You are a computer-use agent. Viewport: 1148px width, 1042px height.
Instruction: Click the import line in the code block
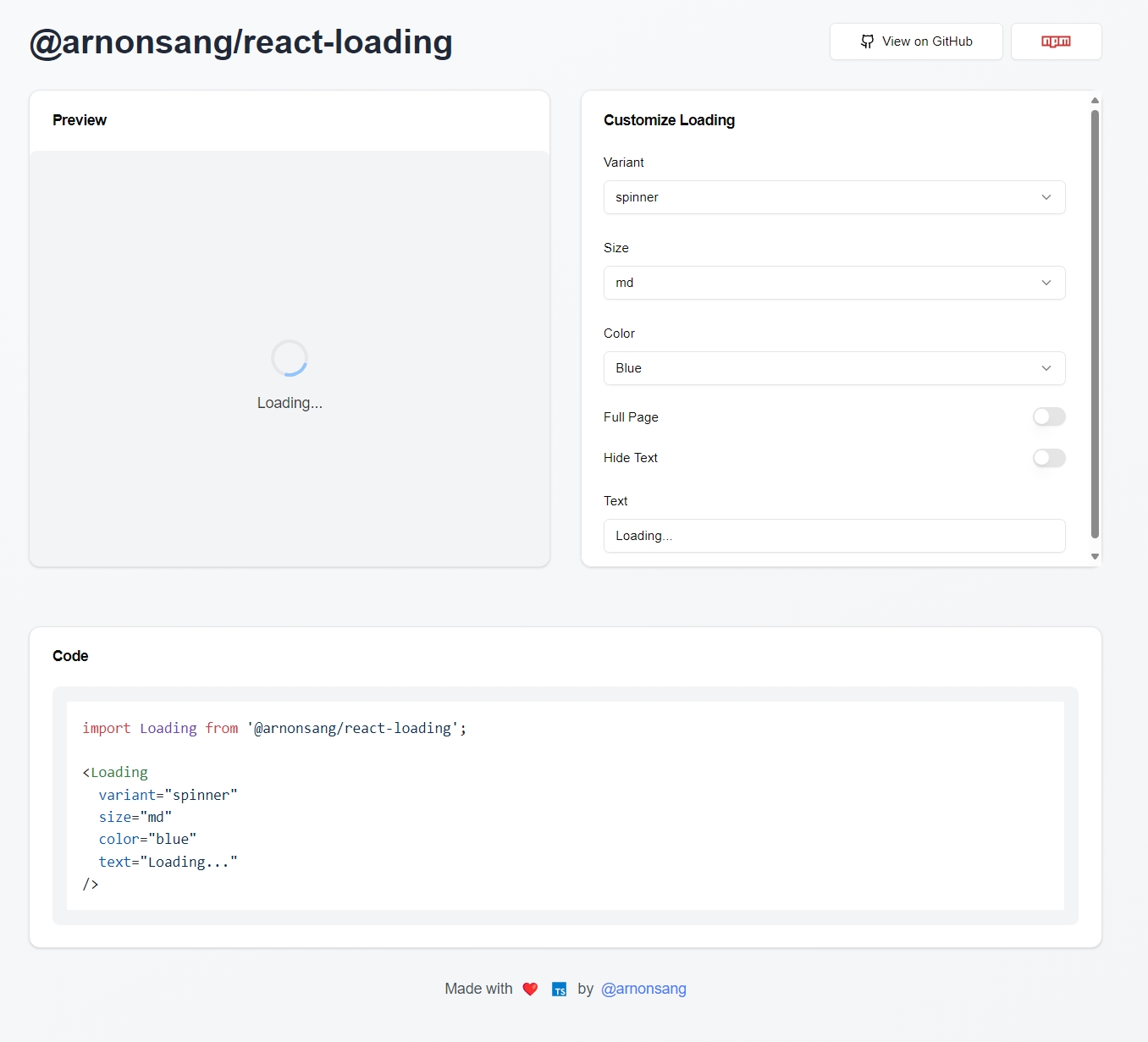pyautogui.click(x=274, y=728)
